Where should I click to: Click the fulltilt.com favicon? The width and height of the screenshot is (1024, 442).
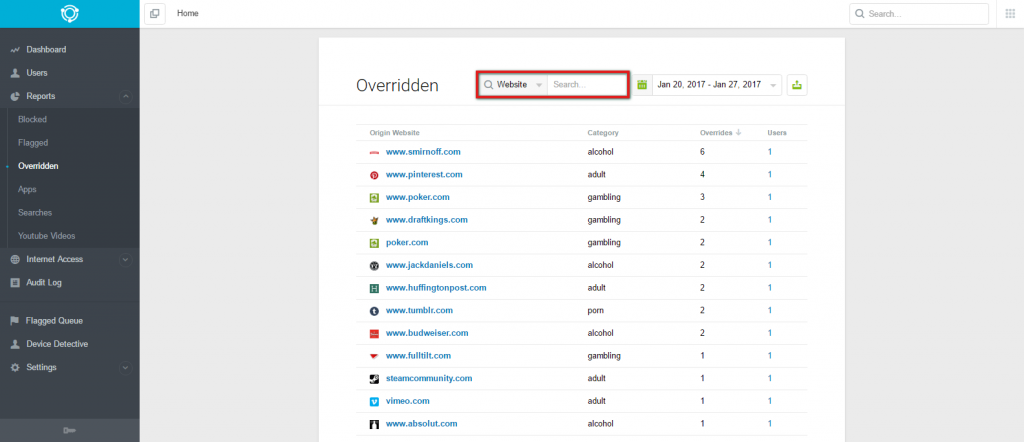click(x=374, y=356)
